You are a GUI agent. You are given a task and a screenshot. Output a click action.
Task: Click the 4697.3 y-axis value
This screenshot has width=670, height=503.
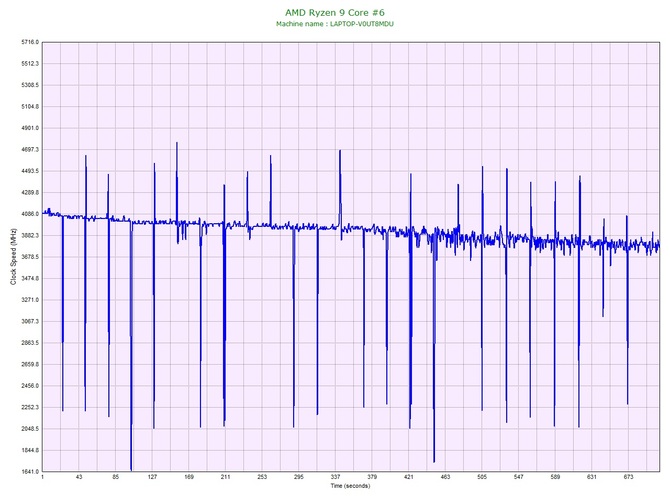tap(30, 150)
